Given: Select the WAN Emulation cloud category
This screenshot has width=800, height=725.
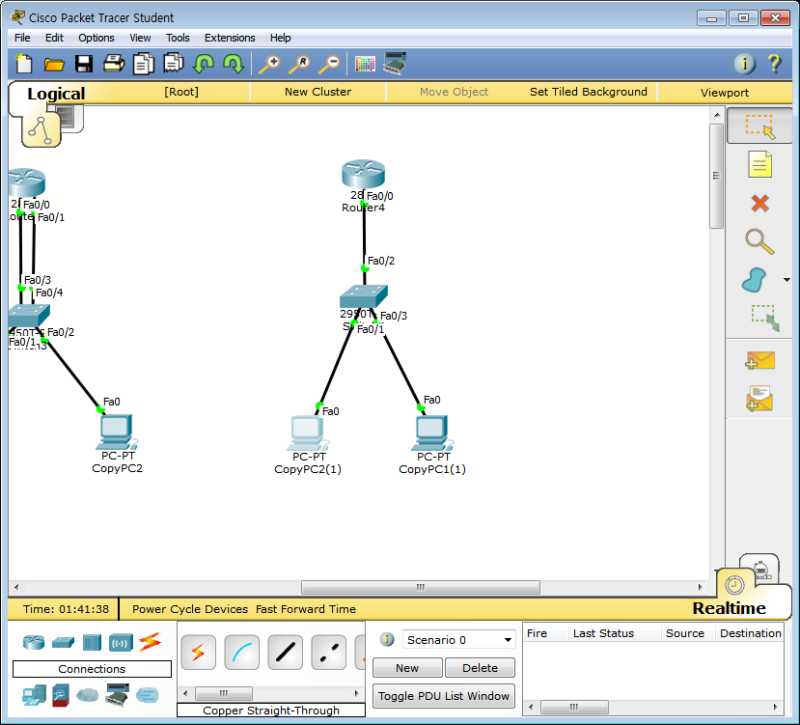Looking at the screenshot, I should pos(87,695).
